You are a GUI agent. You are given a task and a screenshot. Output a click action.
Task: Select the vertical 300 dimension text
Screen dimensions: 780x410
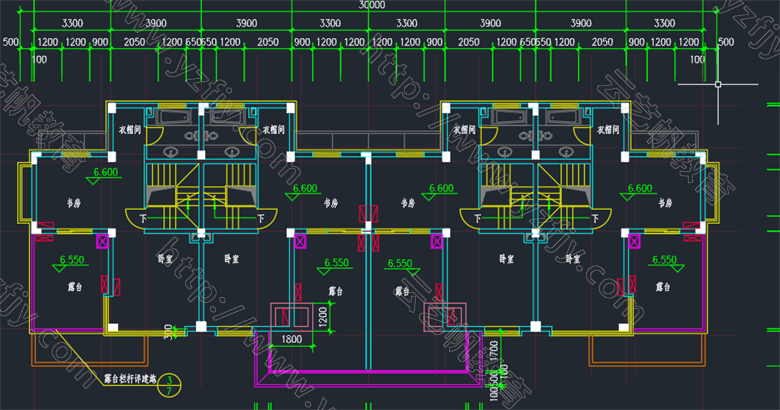tap(168, 331)
